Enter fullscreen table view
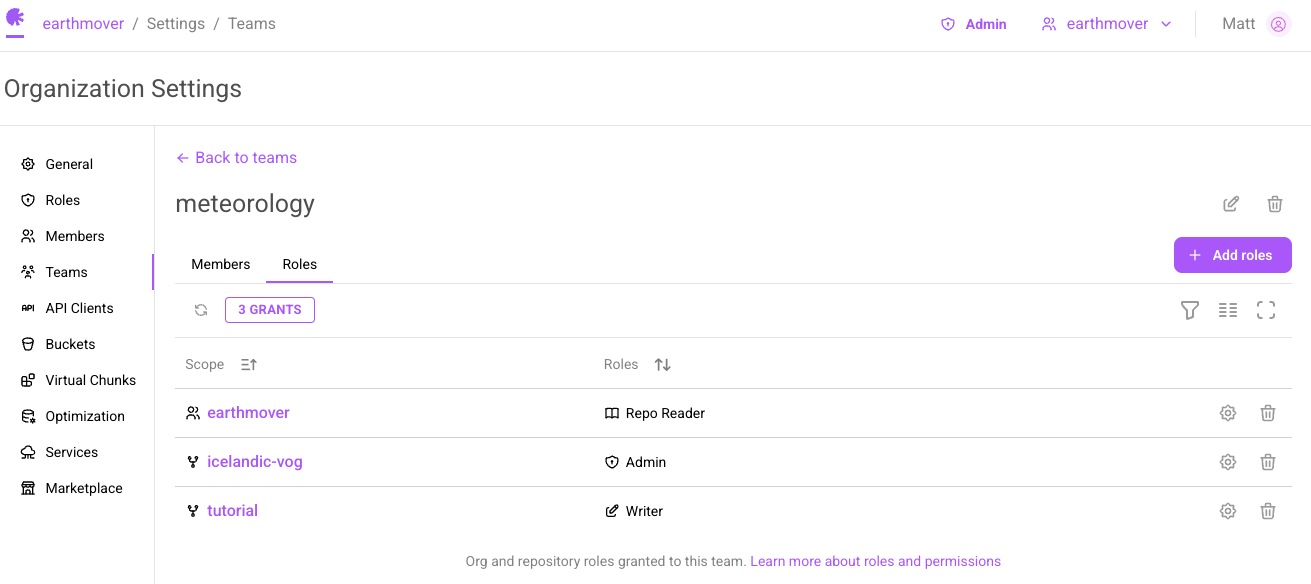1311x584 pixels. click(x=1266, y=310)
